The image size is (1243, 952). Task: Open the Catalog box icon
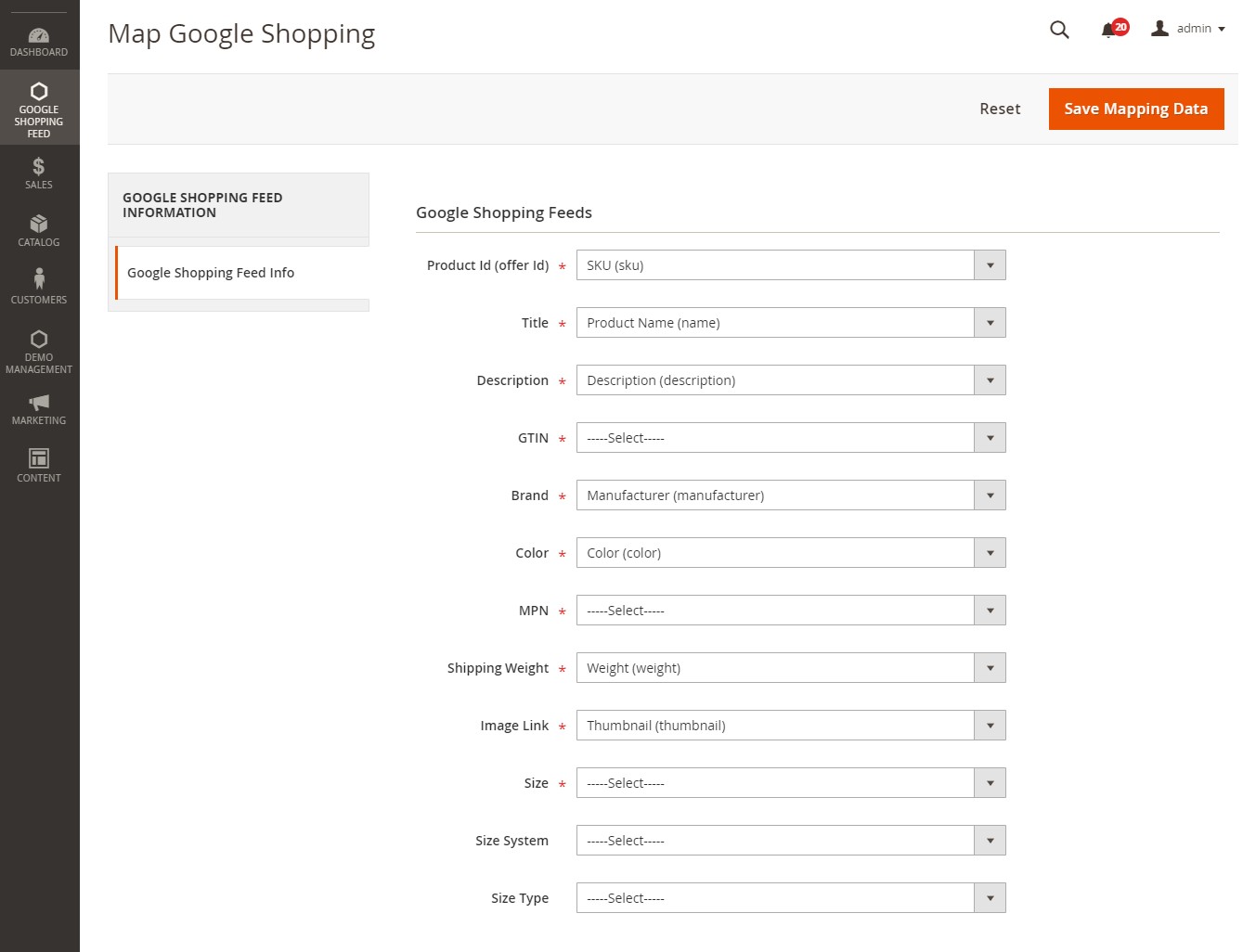click(39, 225)
